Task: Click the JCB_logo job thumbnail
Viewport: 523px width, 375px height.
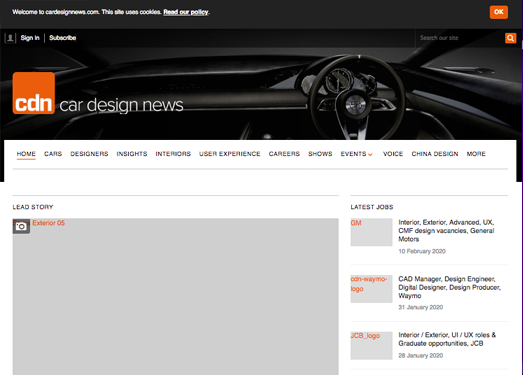Action: 371,345
